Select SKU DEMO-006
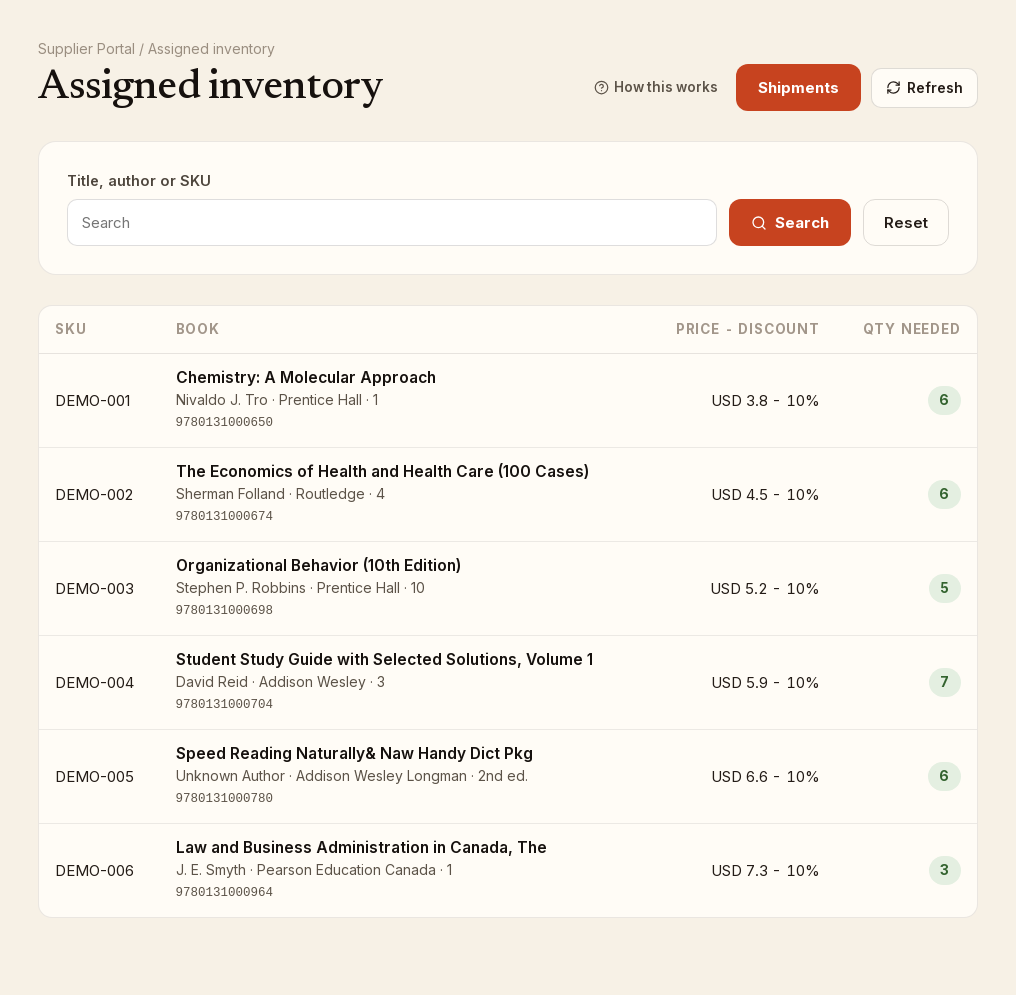This screenshot has width=1016, height=995. click(x=95, y=871)
